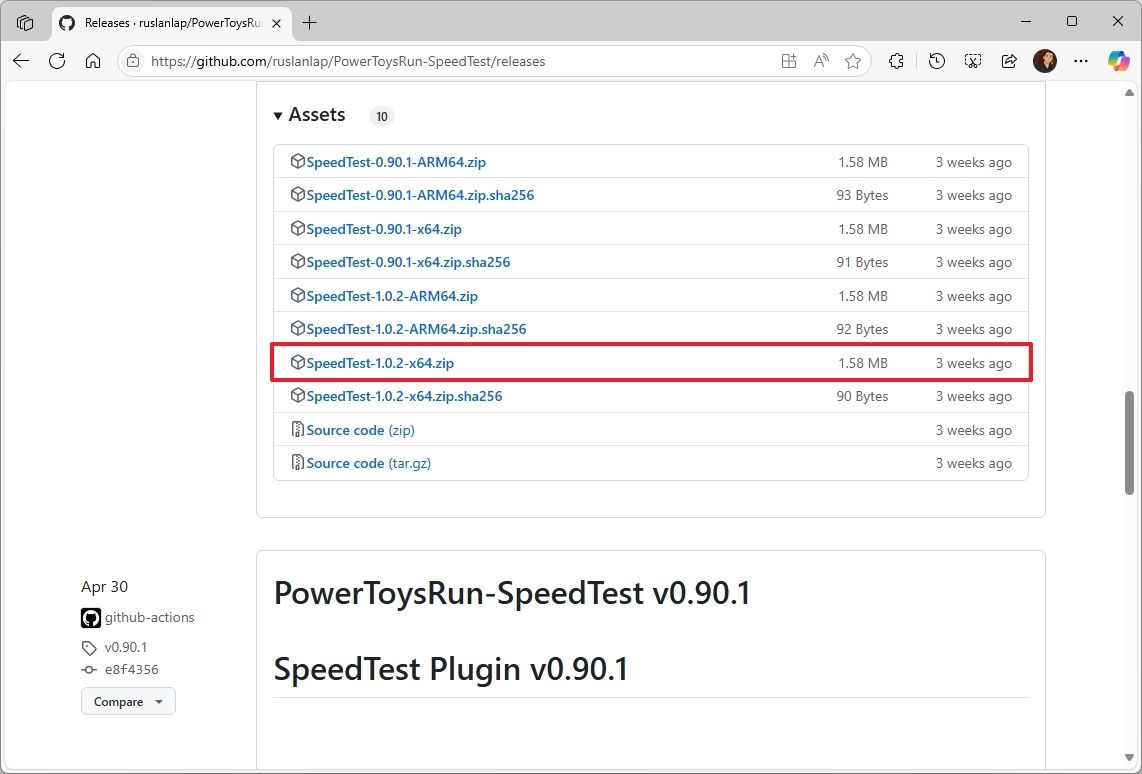Viewport: 1142px width, 774px height.
Task: Click the Read aloud icon
Action: 821,61
